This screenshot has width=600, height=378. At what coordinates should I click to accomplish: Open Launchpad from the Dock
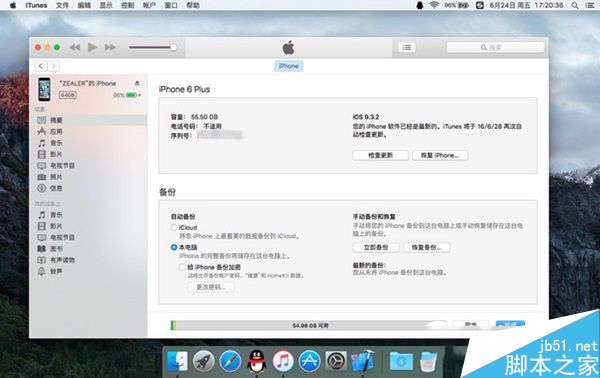click(x=204, y=360)
